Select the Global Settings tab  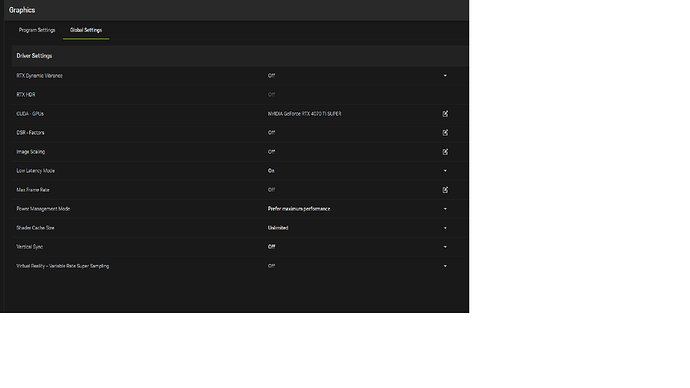click(86, 30)
